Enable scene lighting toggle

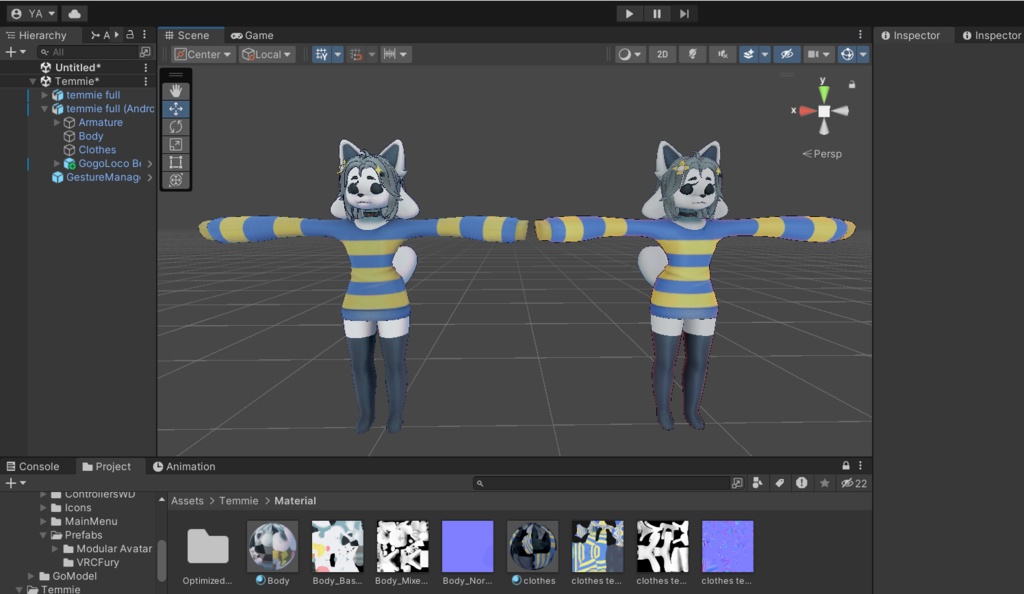(691, 54)
